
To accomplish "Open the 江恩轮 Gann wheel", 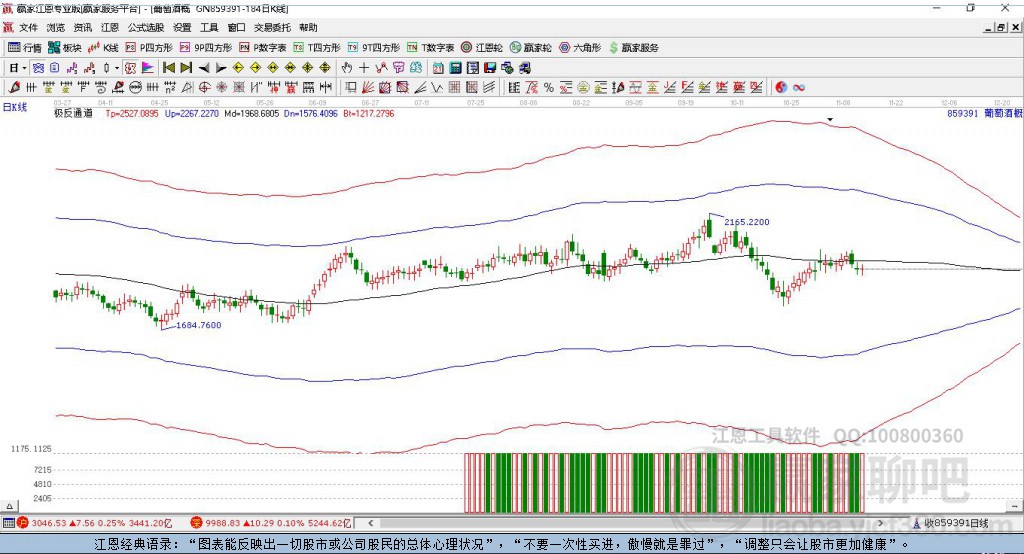I will coord(482,48).
